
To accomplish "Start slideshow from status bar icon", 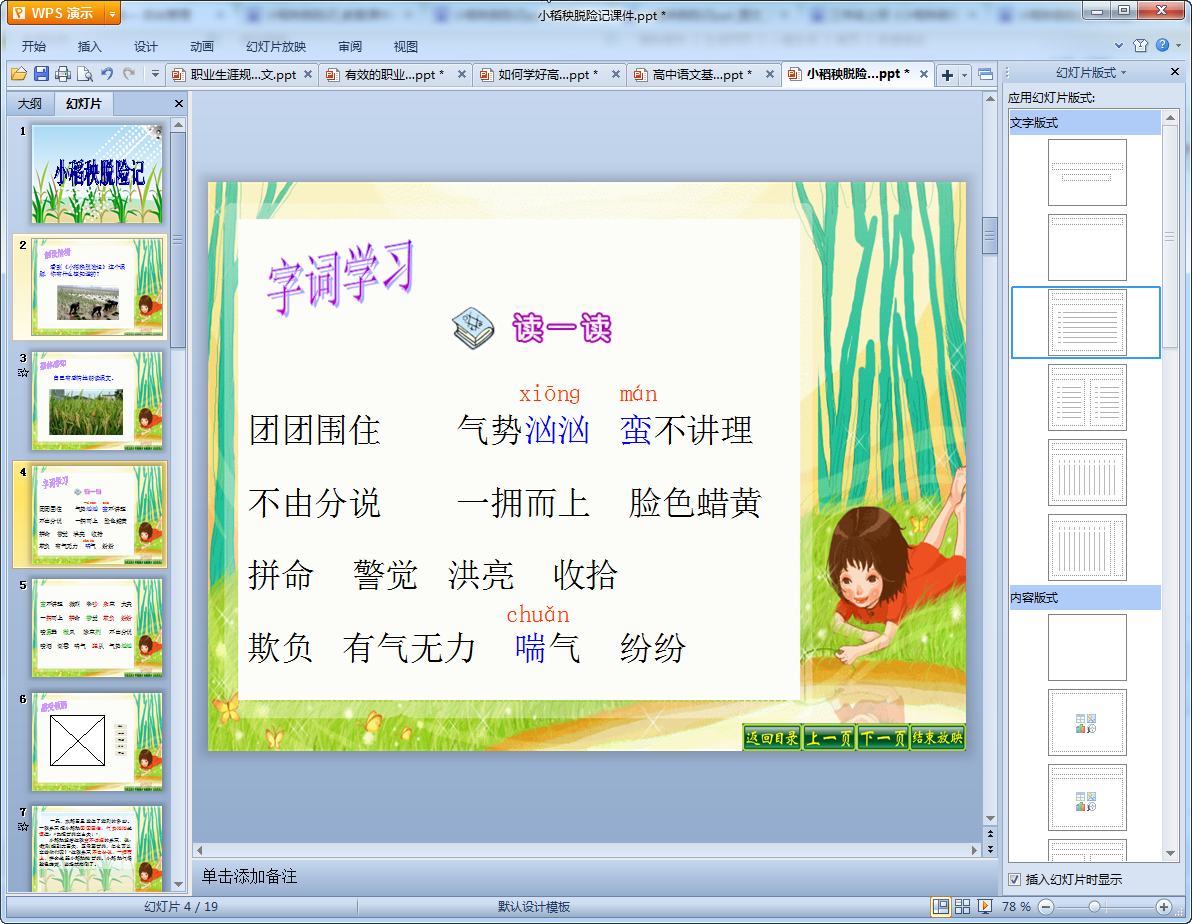I will point(984,906).
